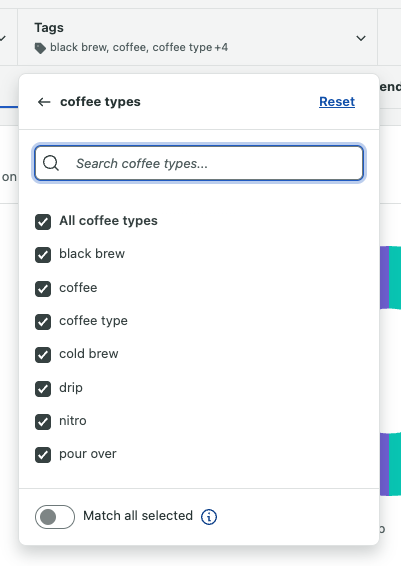
Task: Uncheck the black brew checkbox
Action: pos(43,255)
